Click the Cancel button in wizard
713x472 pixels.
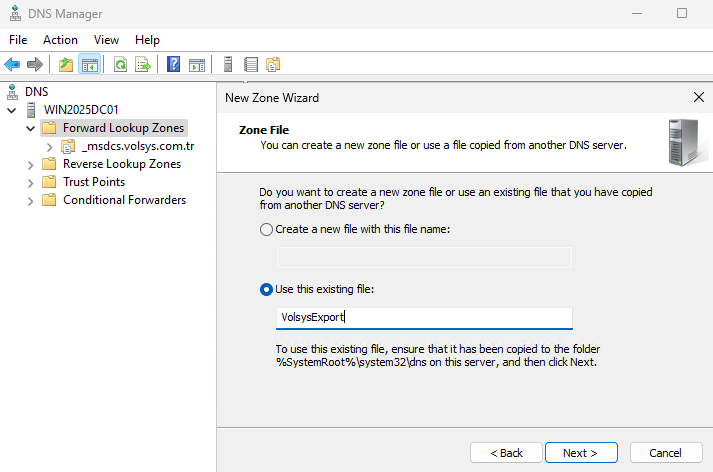pyautogui.click(x=665, y=453)
